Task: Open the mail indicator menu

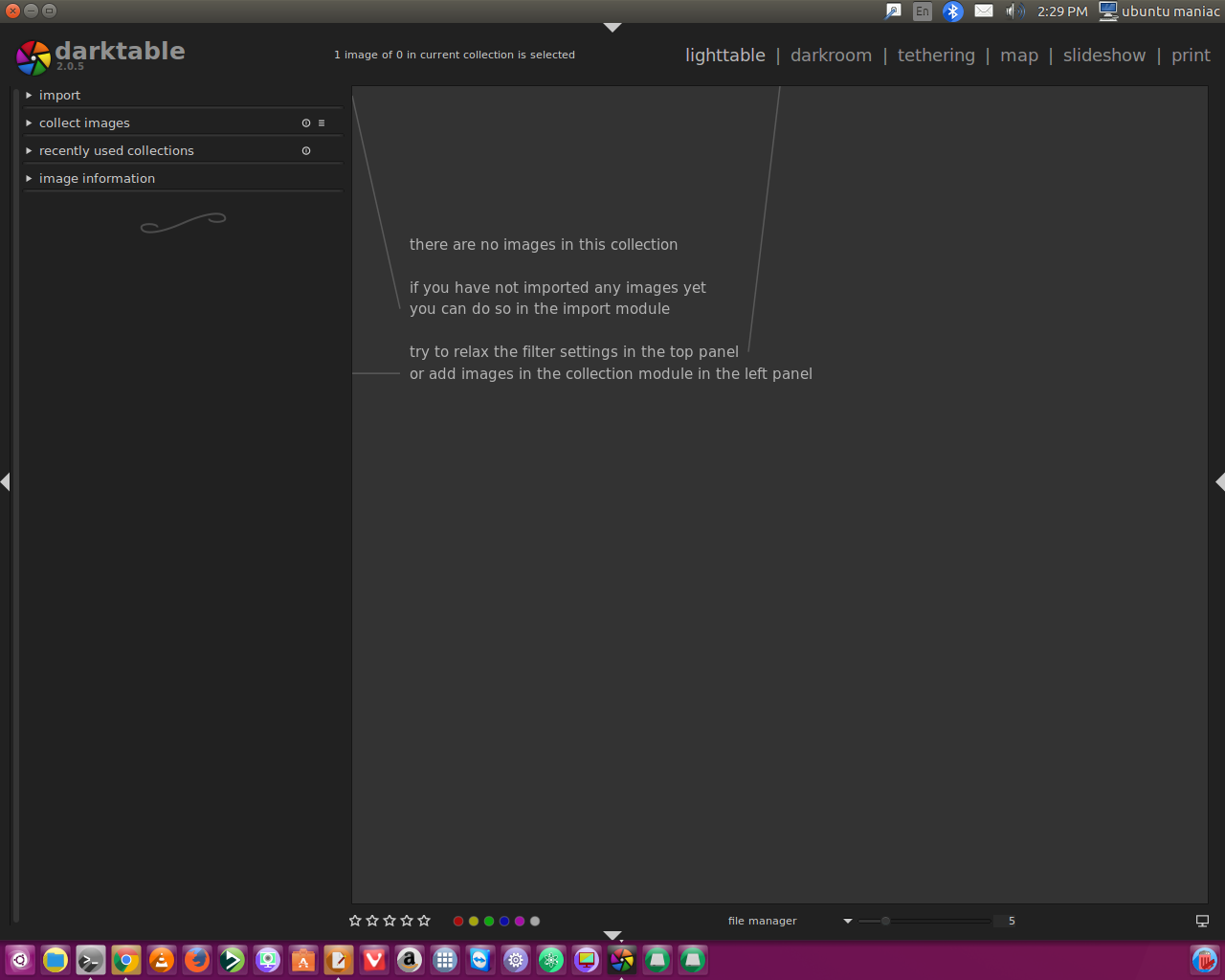Action: point(984,11)
